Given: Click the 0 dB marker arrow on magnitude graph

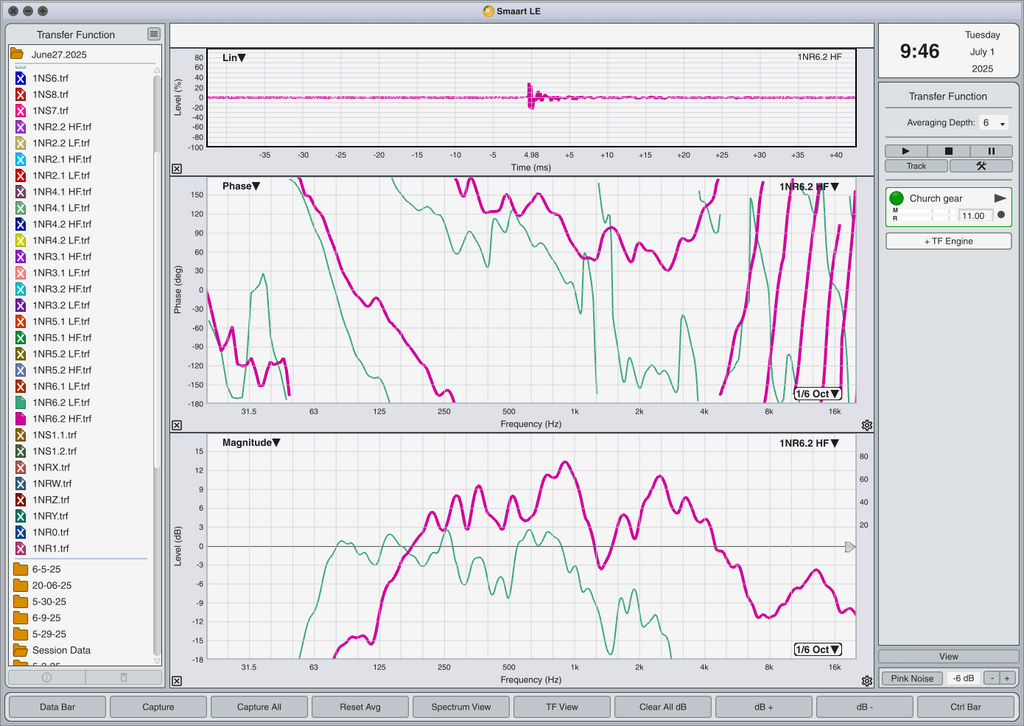Looking at the screenshot, I should tap(849, 547).
